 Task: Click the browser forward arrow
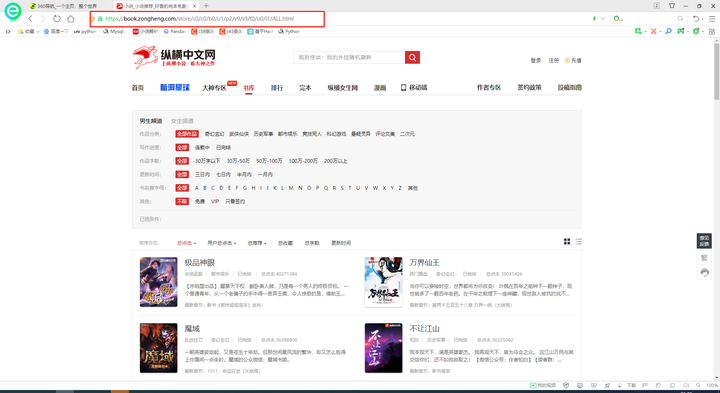tap(43, 19)
